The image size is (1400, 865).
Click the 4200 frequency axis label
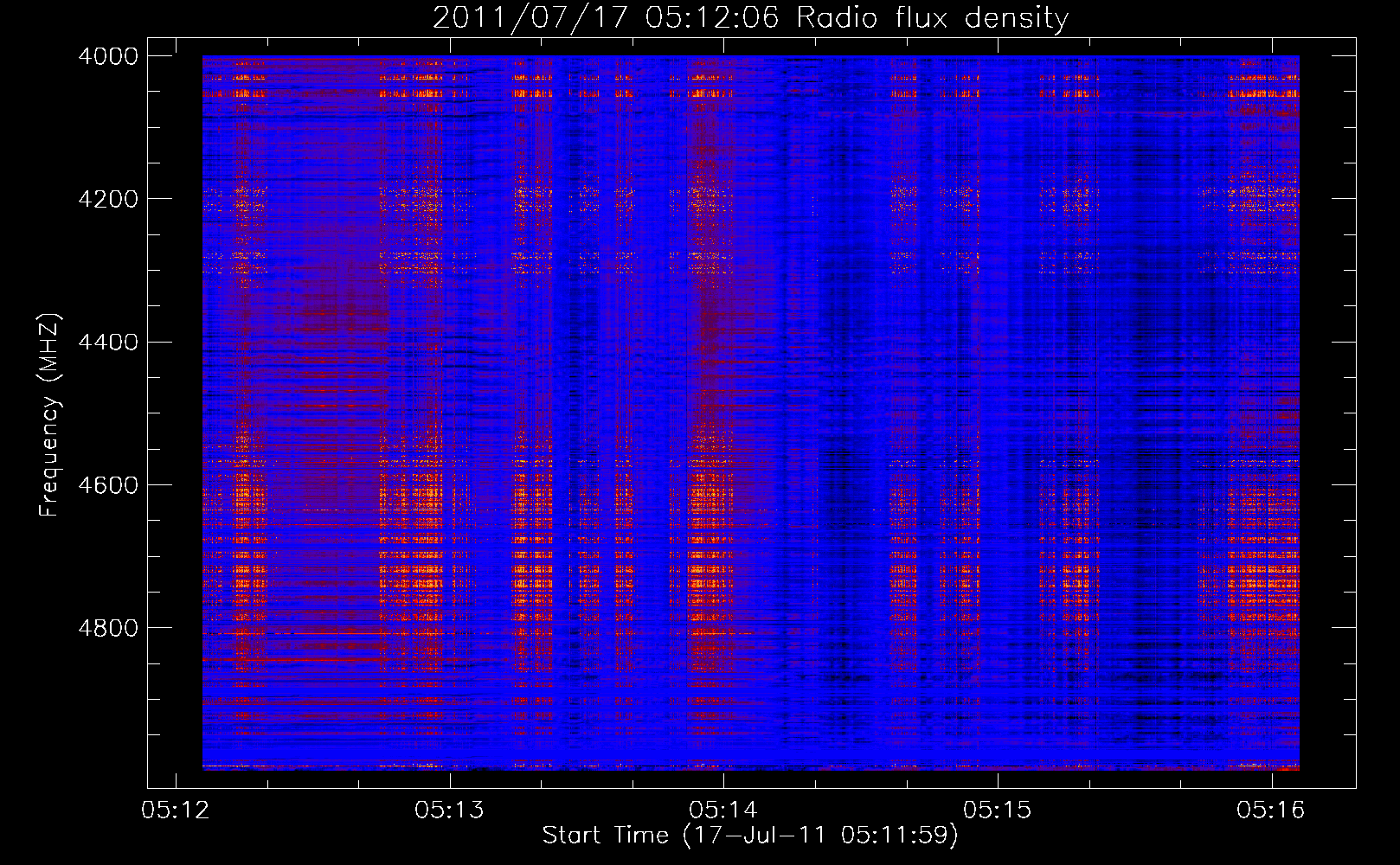pos(108,199)
